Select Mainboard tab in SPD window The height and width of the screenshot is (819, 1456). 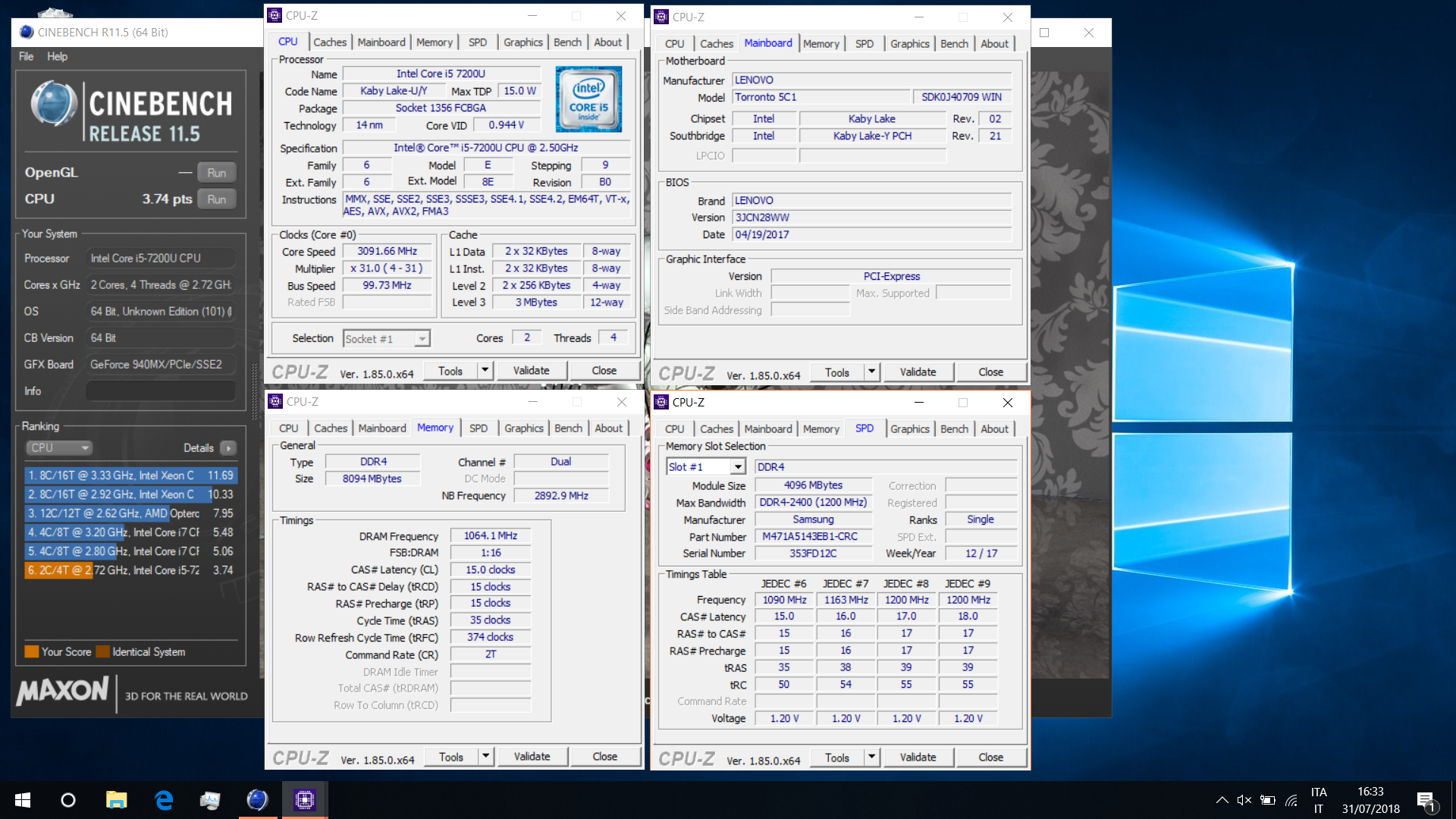coord(768,429)
